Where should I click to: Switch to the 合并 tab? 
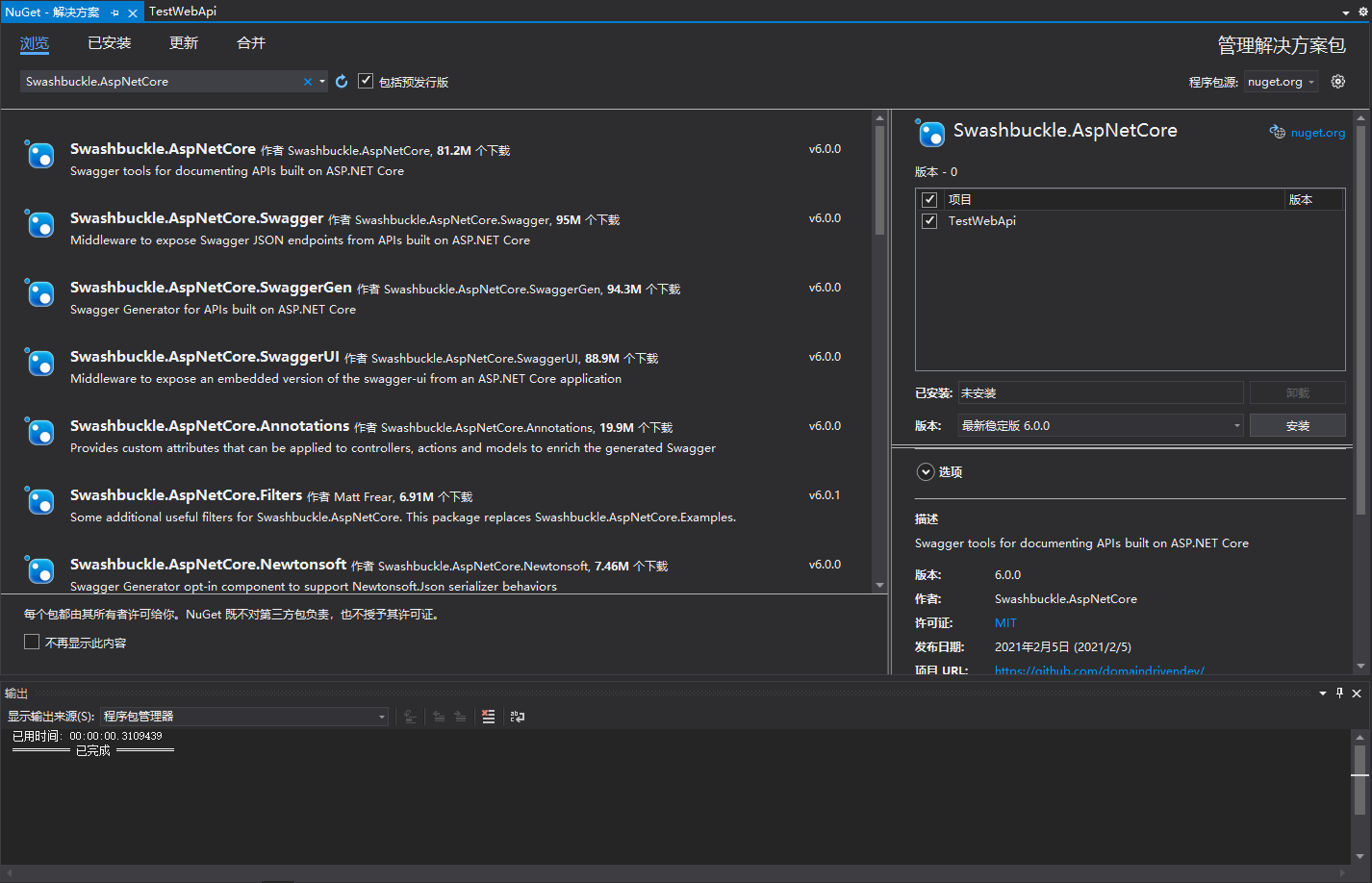[x=251, y=43]
